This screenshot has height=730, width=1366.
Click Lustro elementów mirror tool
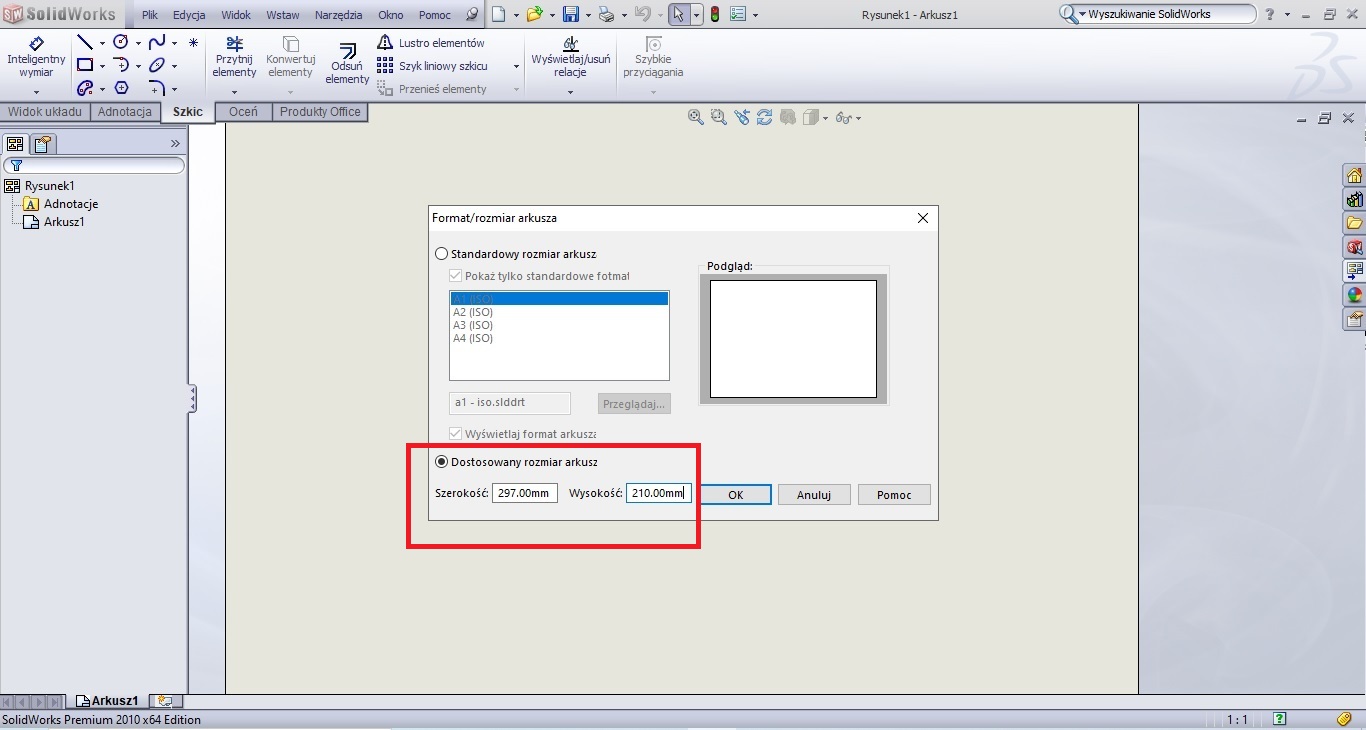pyautogui.click(x=431, y=43)
